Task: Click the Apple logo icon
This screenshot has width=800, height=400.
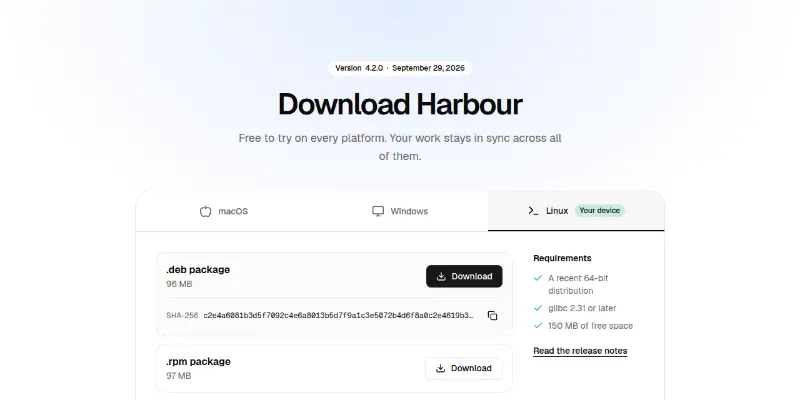Action: click(x=206, y=211)
